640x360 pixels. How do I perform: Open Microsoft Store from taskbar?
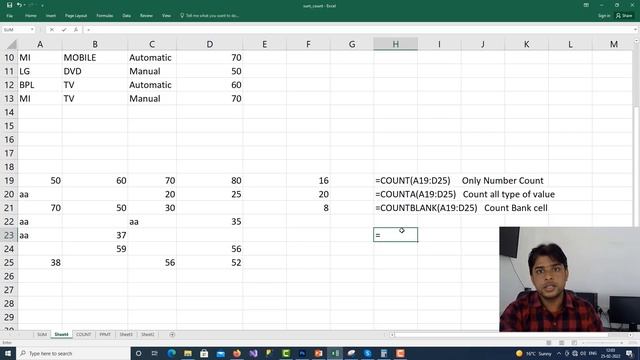tap(204, 353)
